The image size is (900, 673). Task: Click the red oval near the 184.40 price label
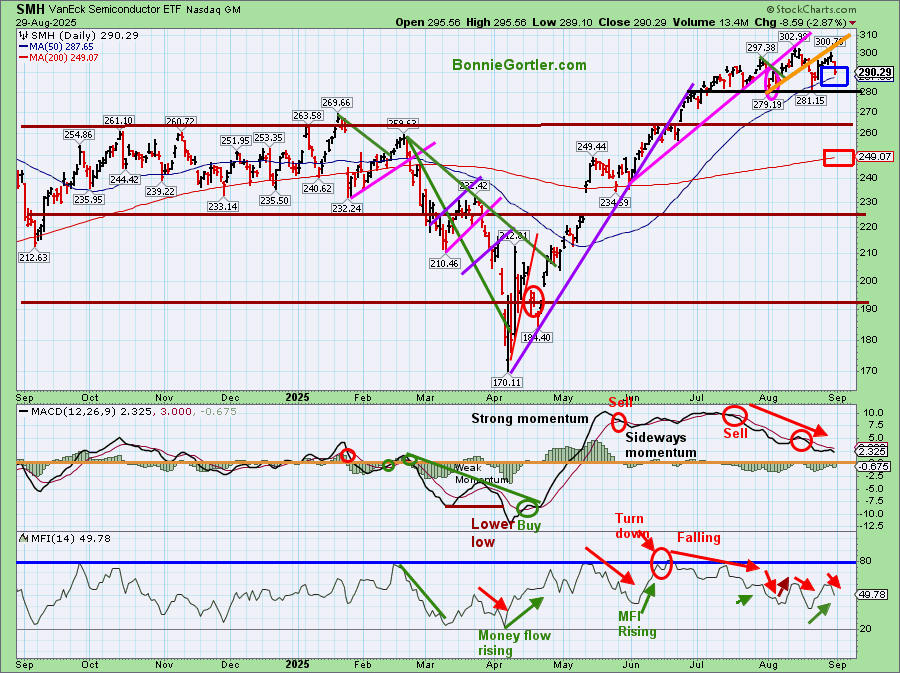533,302
